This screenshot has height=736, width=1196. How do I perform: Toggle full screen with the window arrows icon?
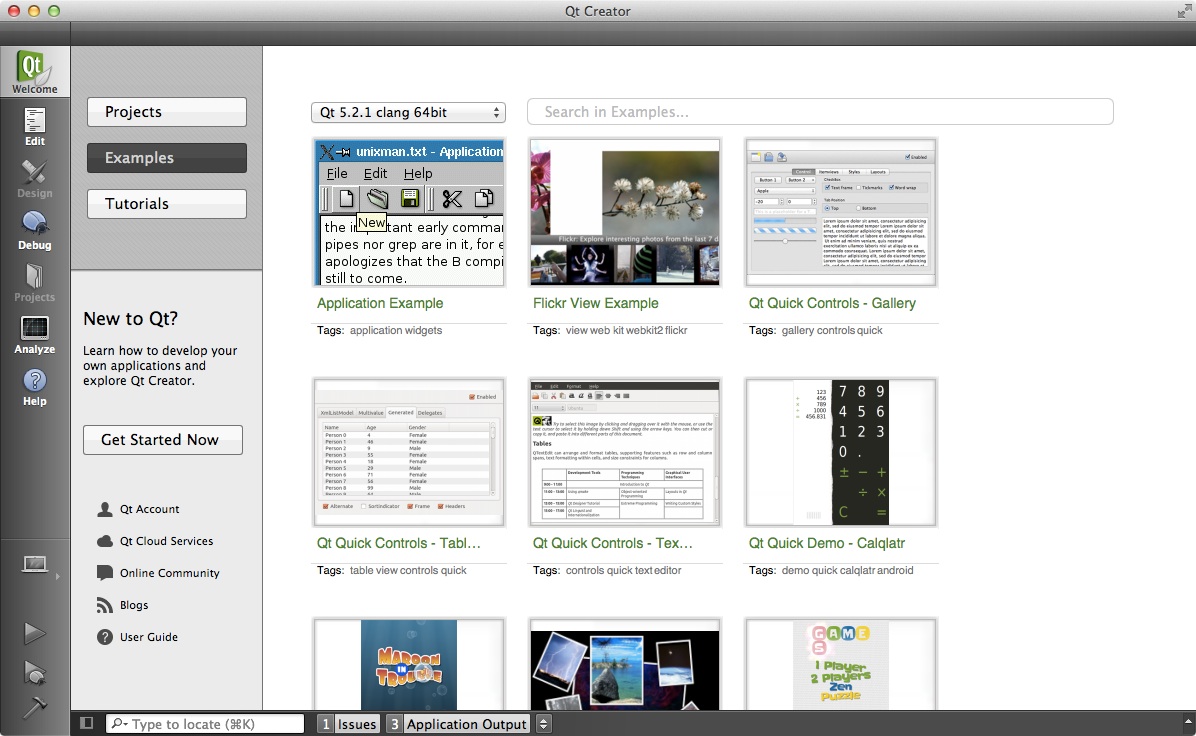coord(1184,11)
